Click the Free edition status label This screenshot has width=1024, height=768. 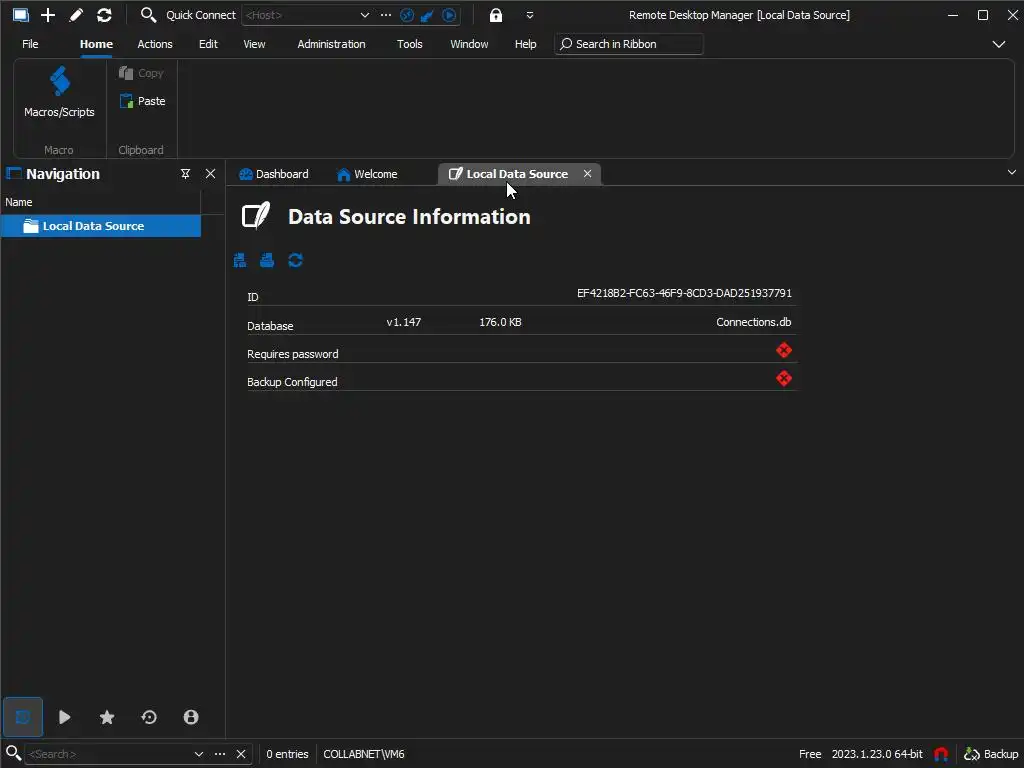pyautogui.click(x=810, y=754)
